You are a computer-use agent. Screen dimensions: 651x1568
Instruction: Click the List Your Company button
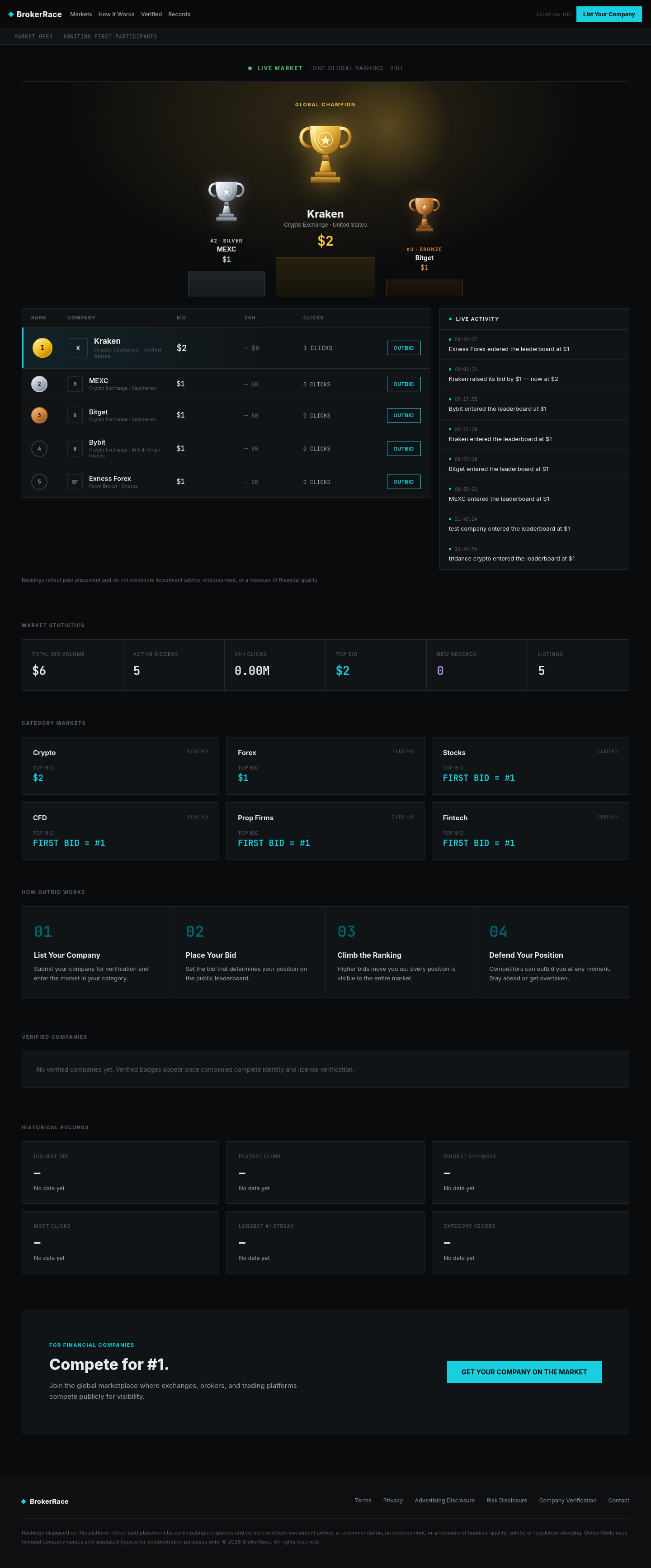[609, 14]
